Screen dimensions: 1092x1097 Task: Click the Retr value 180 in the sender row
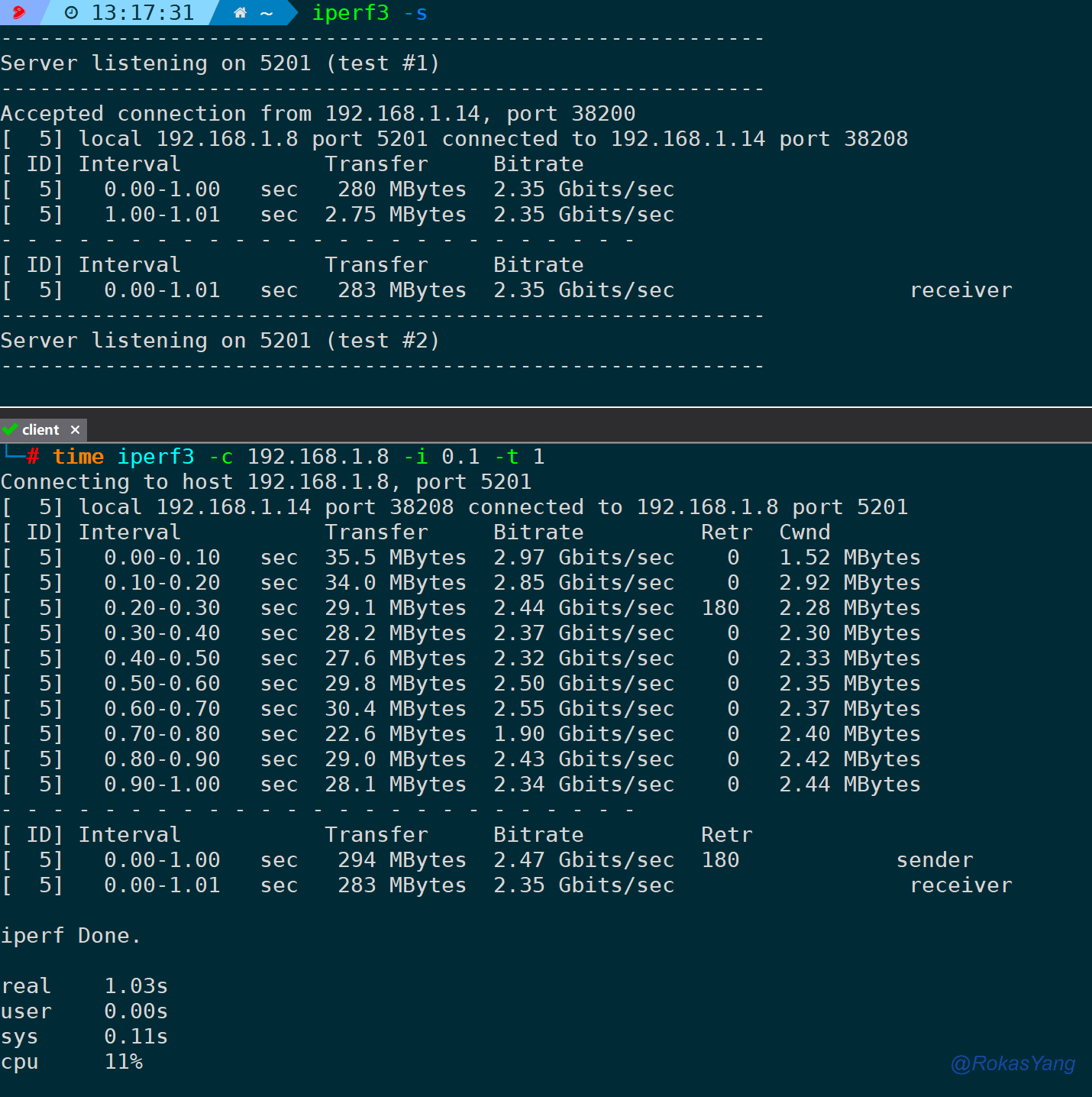pos(720,860)
